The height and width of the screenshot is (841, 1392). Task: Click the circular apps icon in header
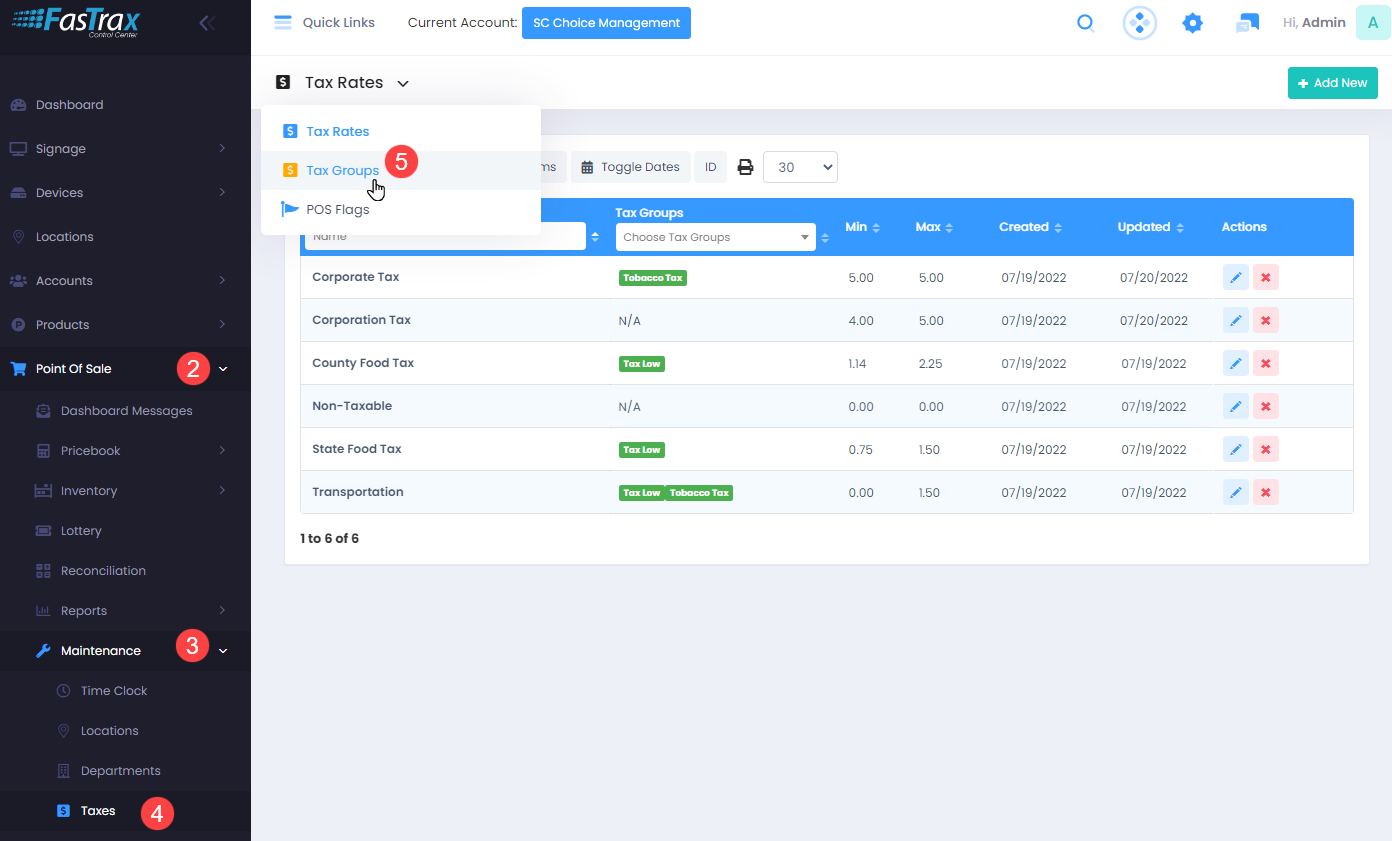point(1139,23)
